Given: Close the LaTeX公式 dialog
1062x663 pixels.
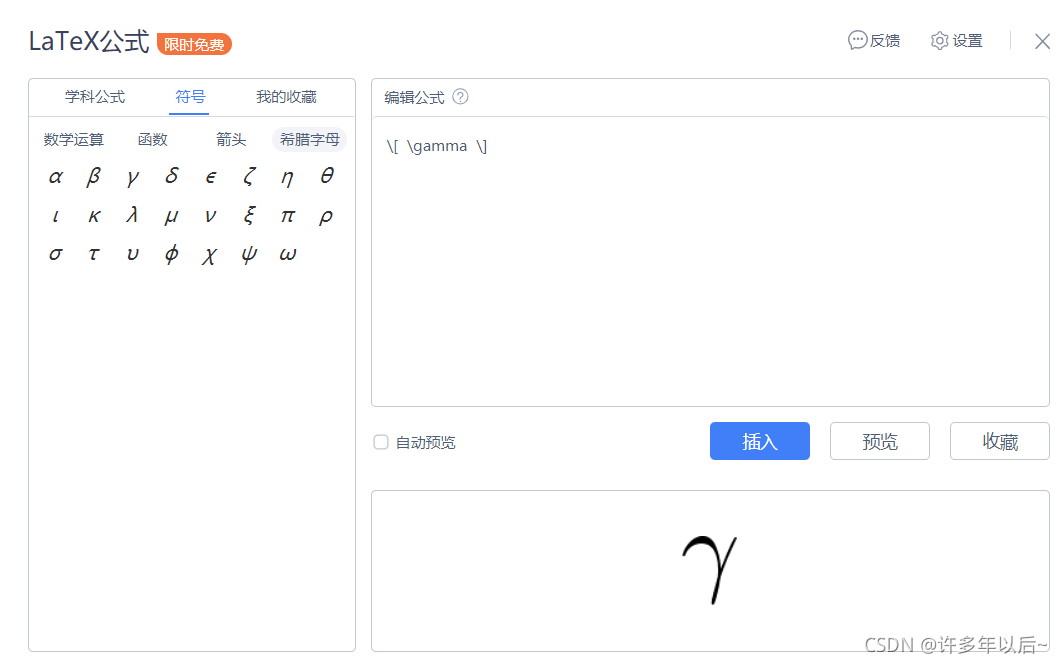Looking at the screenshot, I should click(1042, 41).
